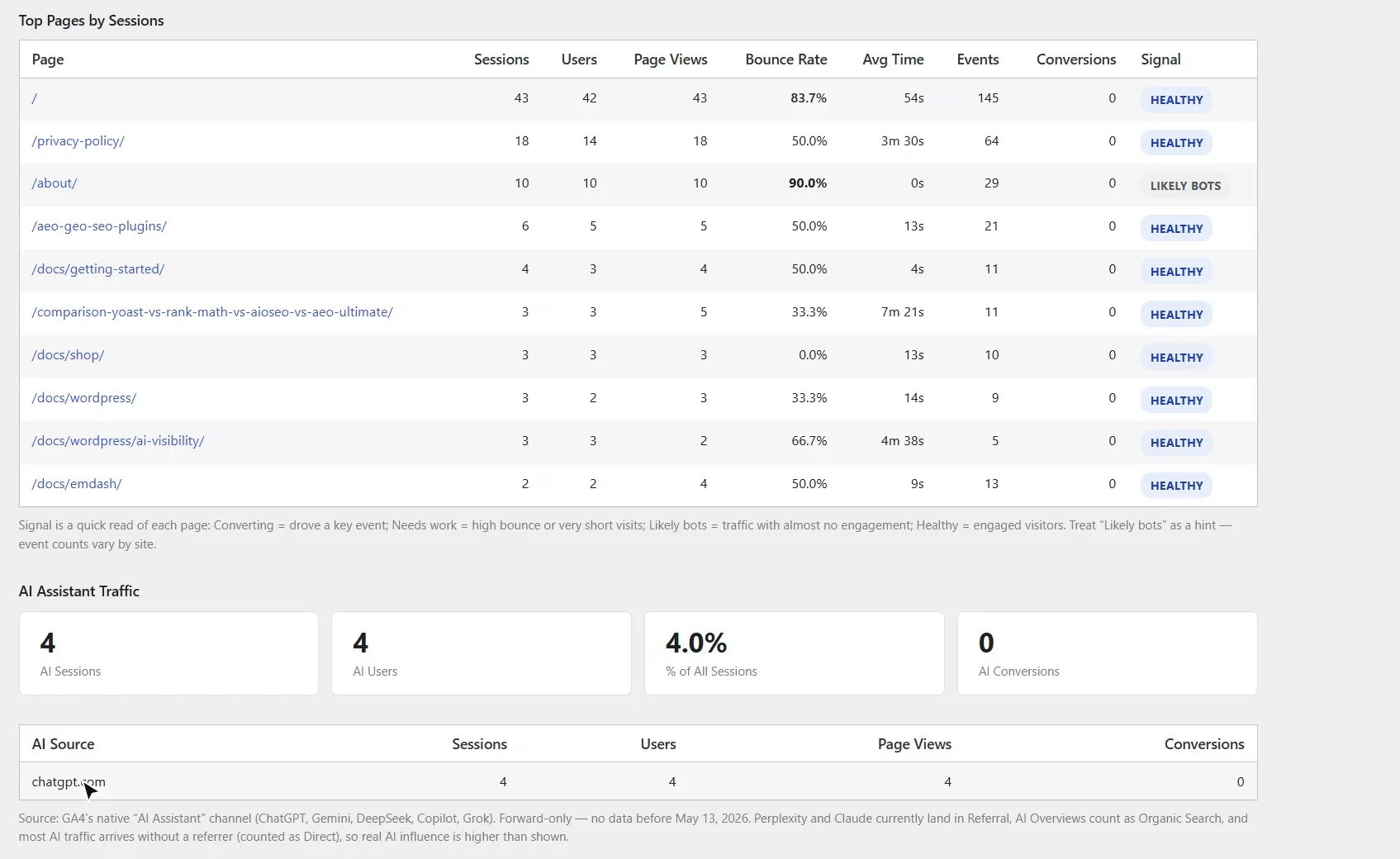Click the HEALTHY badge in the / row
1400x859 pixels.
[1176, 100]
